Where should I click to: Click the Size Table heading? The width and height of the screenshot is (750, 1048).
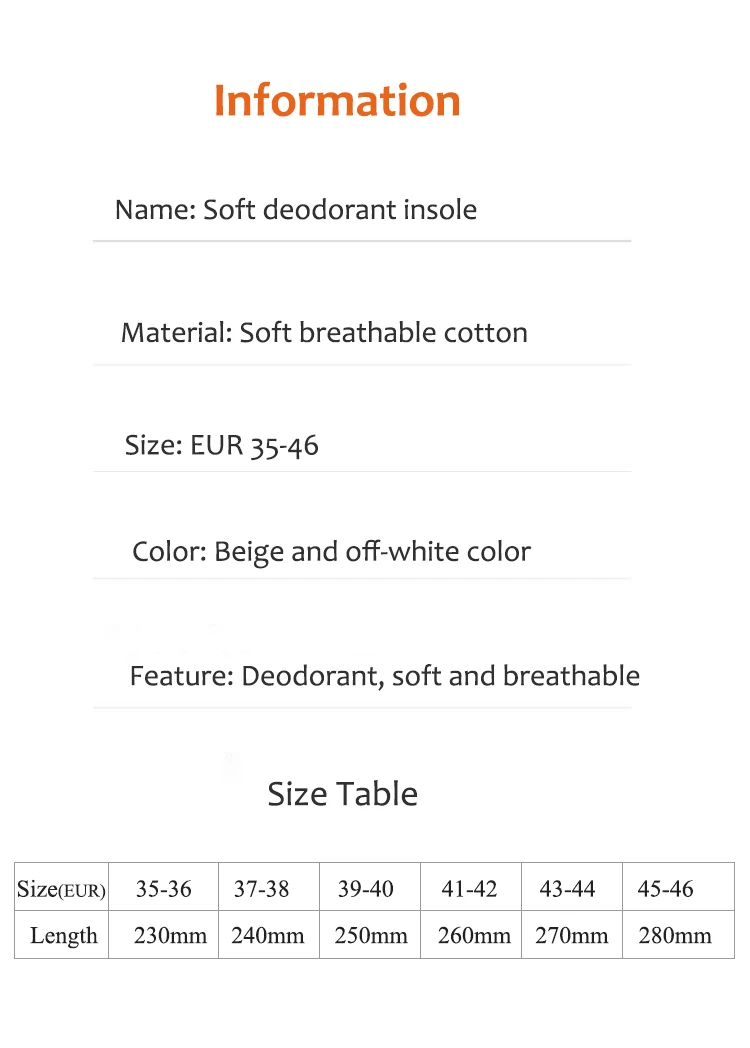click(342, 794)
